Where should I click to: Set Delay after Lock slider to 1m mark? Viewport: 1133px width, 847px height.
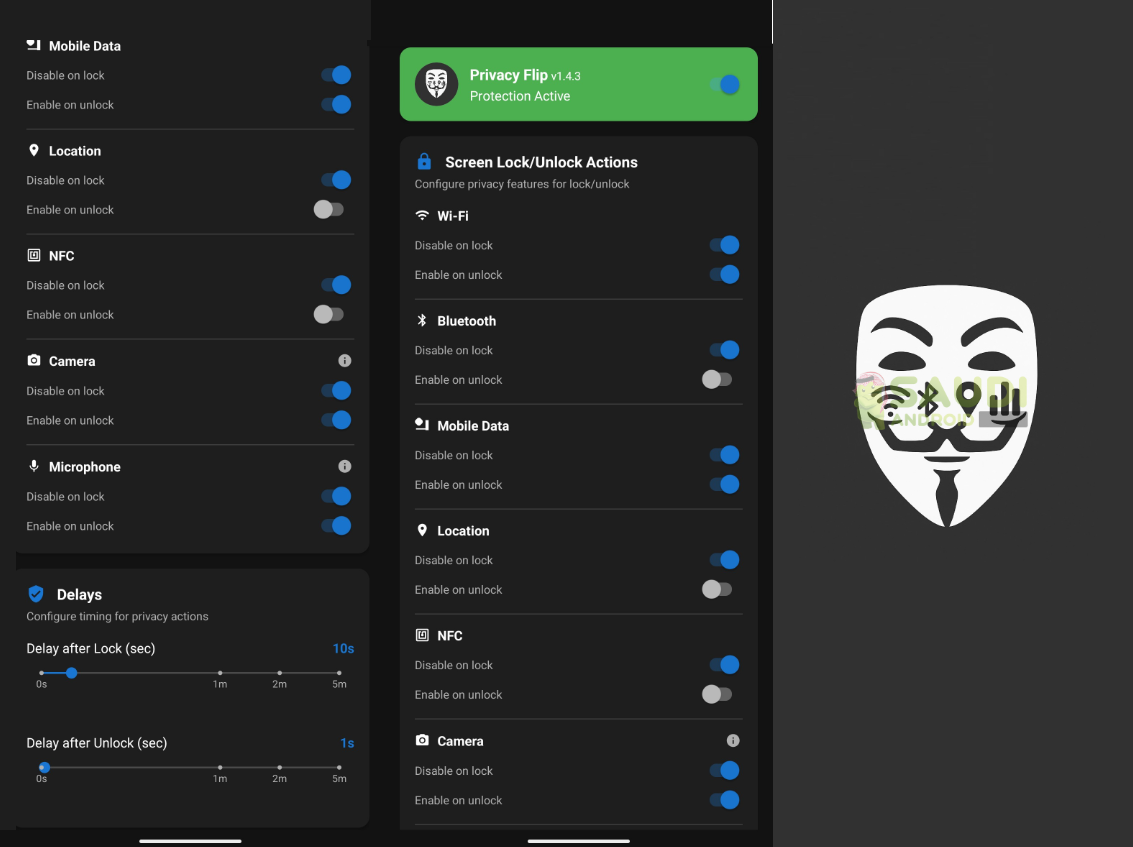[x=220, y=673]
